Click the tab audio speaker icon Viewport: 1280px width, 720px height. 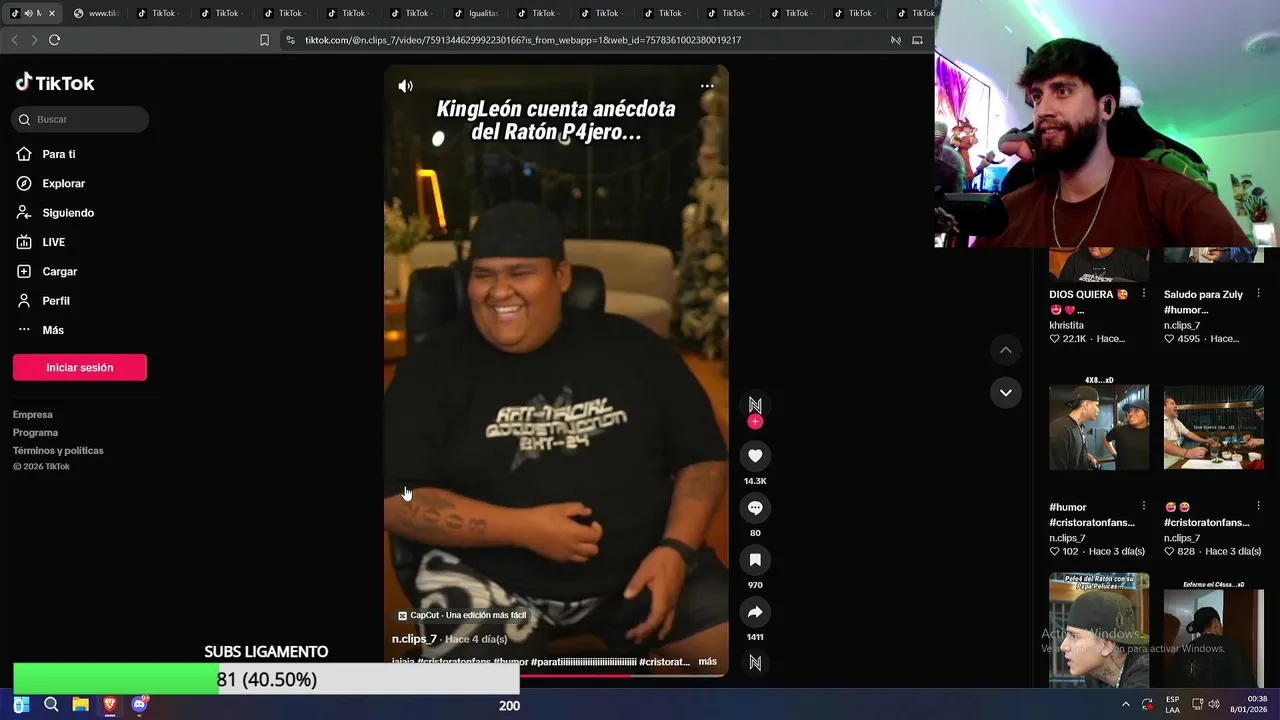[28, 13]
